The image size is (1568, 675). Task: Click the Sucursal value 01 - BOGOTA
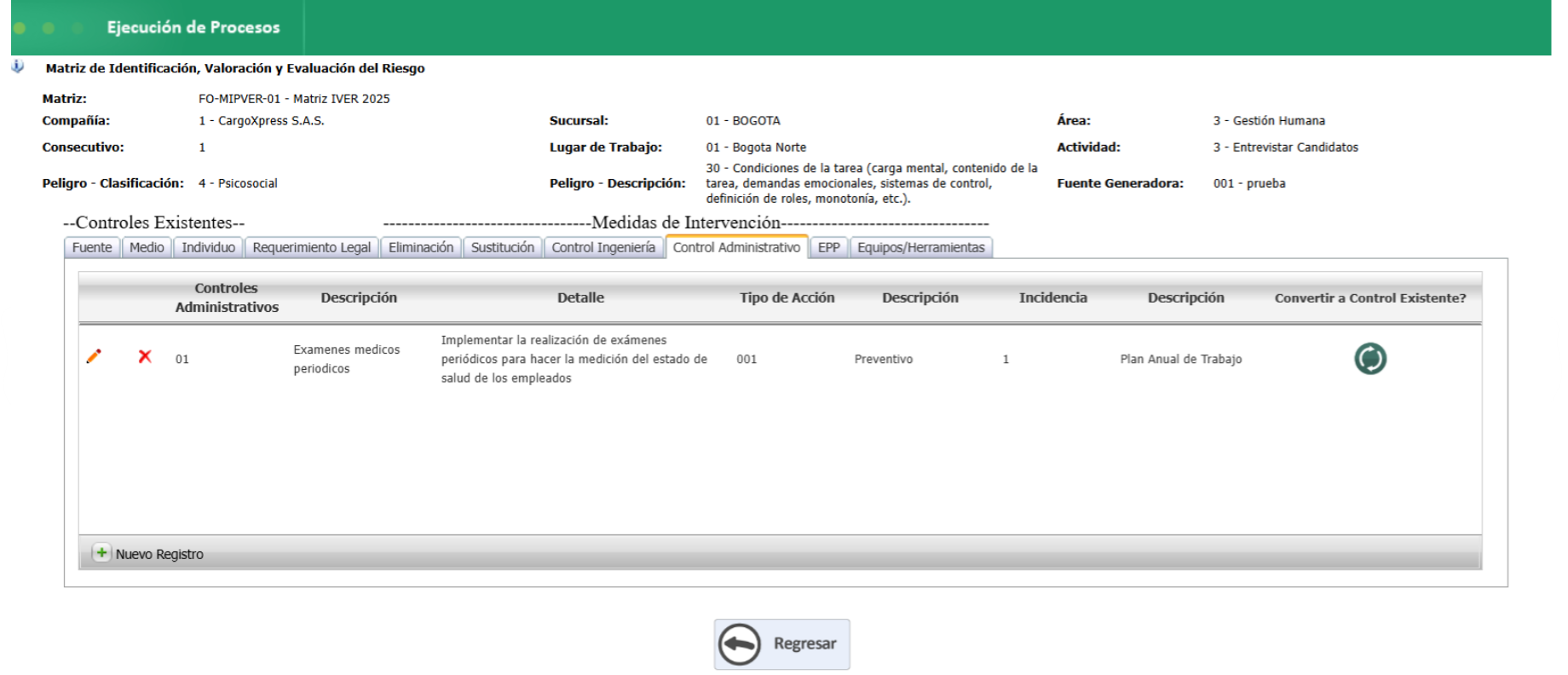743,121
